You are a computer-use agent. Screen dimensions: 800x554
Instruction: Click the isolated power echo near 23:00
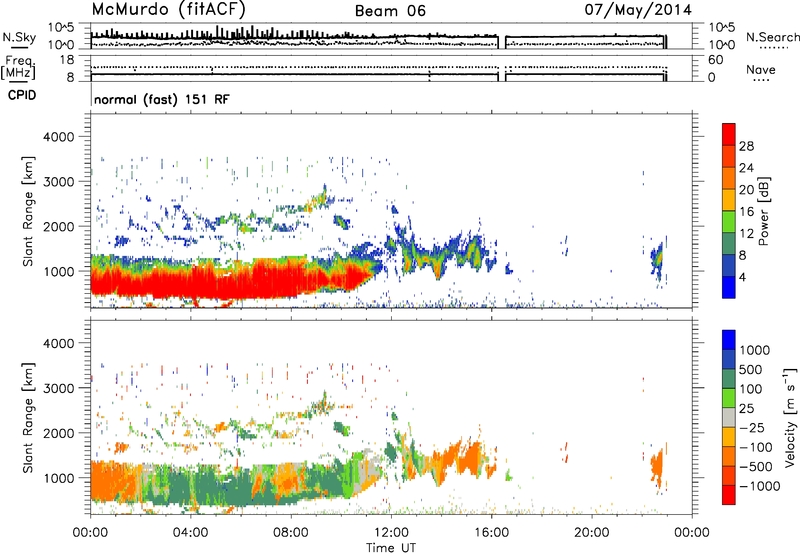click(x=659, y=260)
